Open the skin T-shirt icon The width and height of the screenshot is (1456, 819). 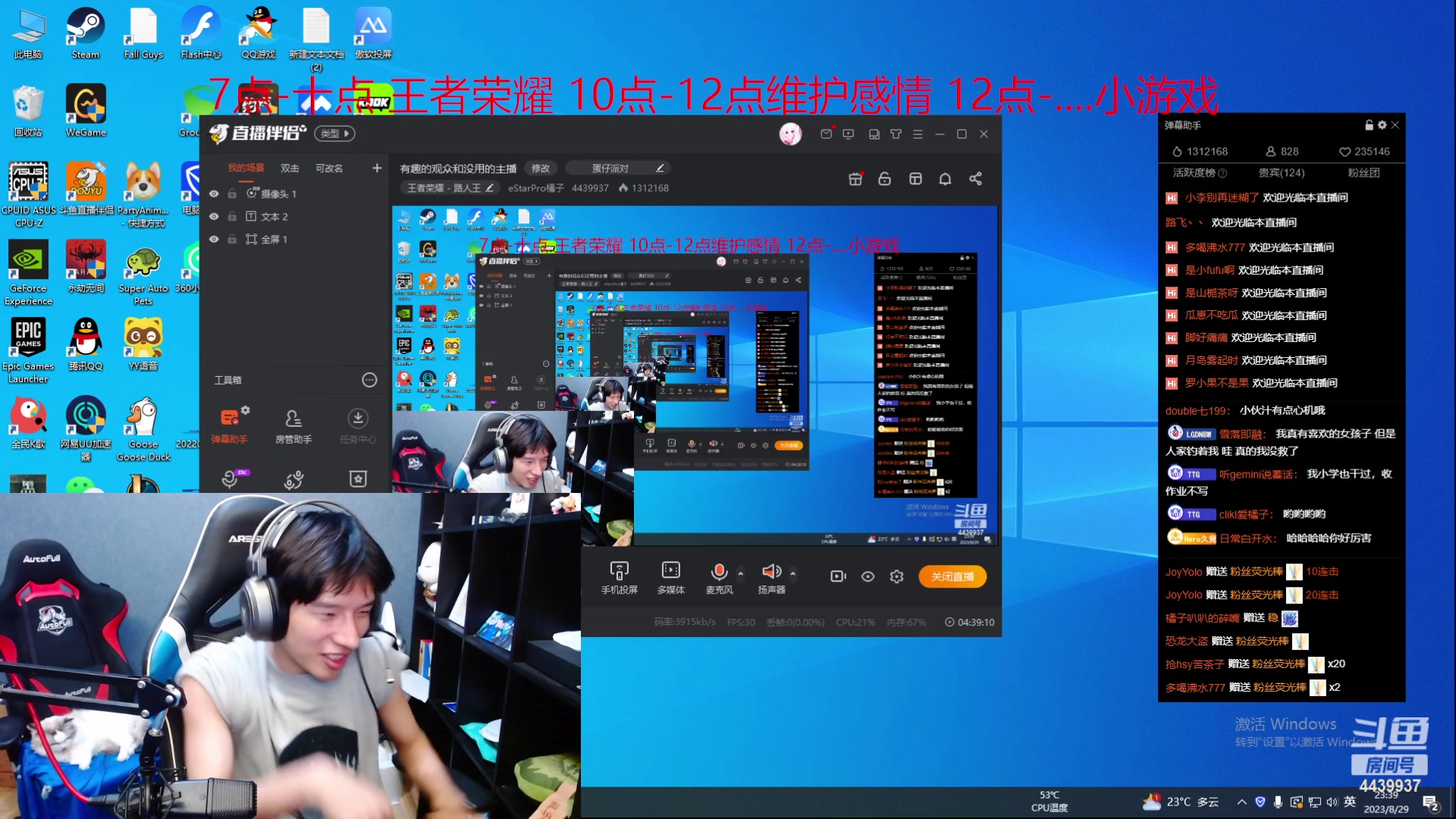tap(896, 134)
